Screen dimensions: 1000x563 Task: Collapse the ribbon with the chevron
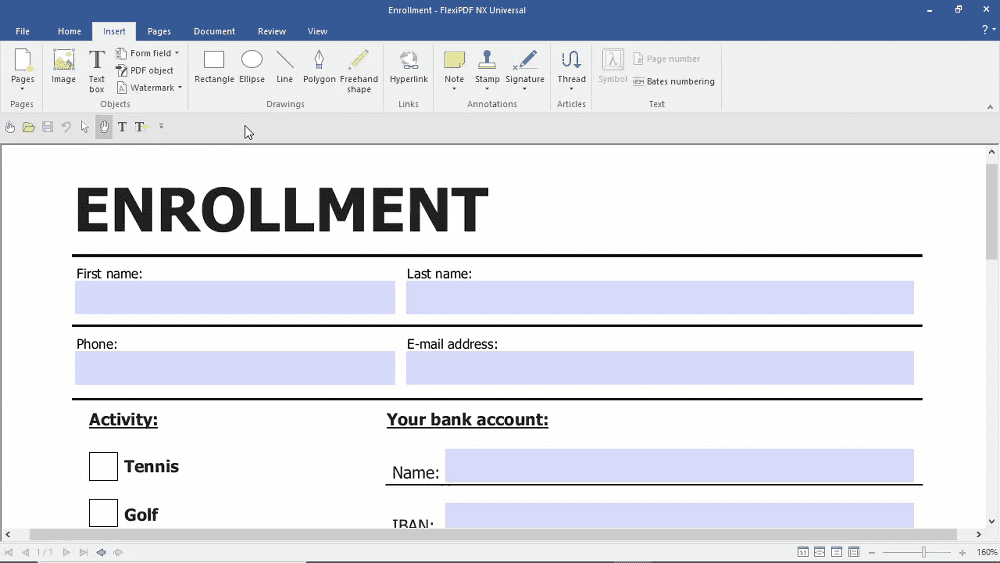pos(990,106)
